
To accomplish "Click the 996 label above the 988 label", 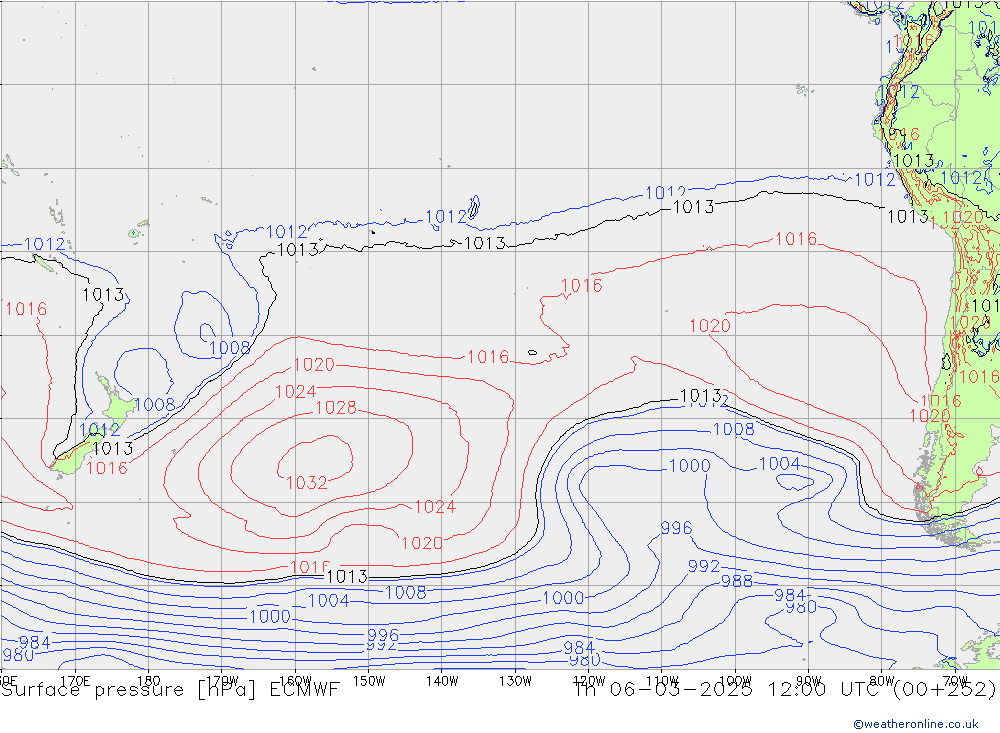I will tap(676, 528).
